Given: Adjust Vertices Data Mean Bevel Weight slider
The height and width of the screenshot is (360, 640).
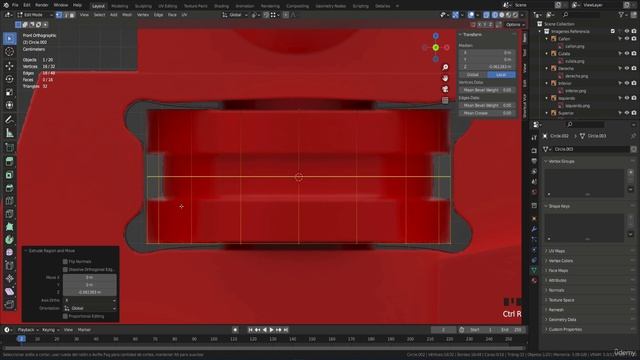Looking at the screenshot, I should pyautogui.click(x=487, y=90).
